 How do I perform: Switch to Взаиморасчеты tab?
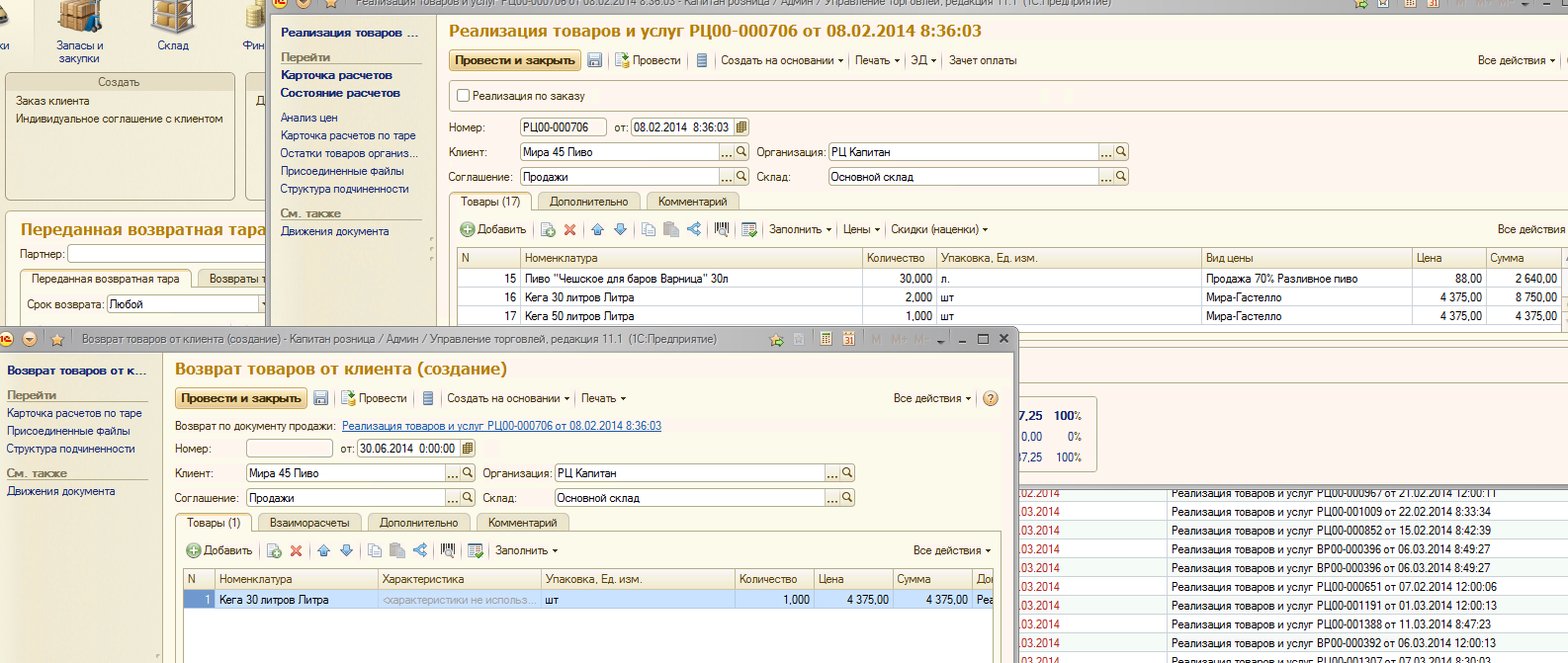(x=309, y=523)
